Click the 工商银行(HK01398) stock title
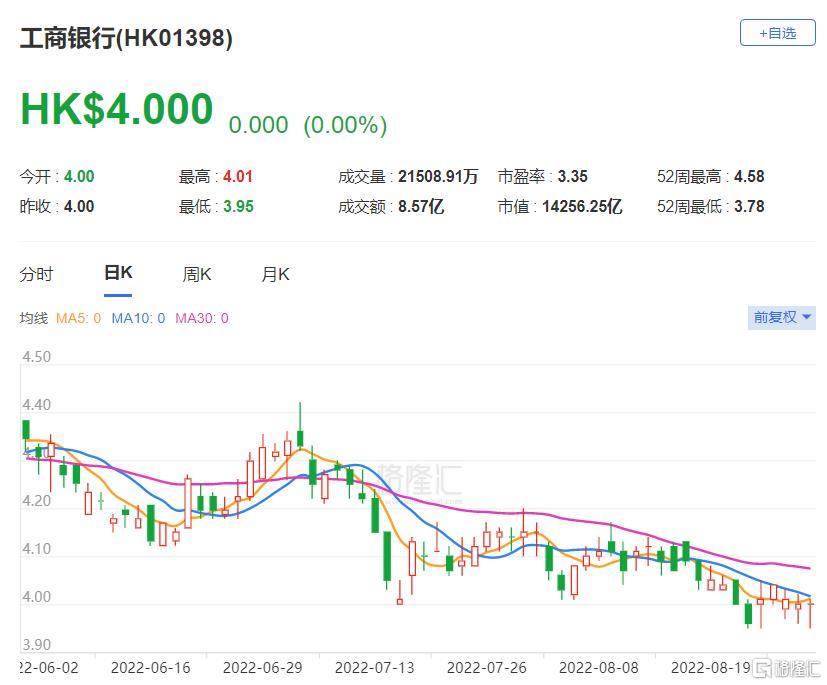The height and width of the screenshot is (685, 827). 126,38
